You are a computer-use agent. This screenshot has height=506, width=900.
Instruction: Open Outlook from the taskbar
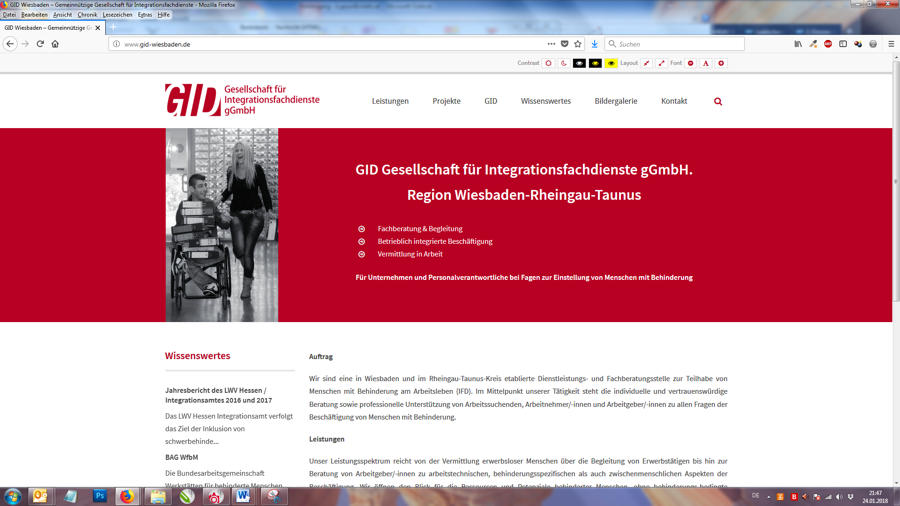click(x=40, y=496)
